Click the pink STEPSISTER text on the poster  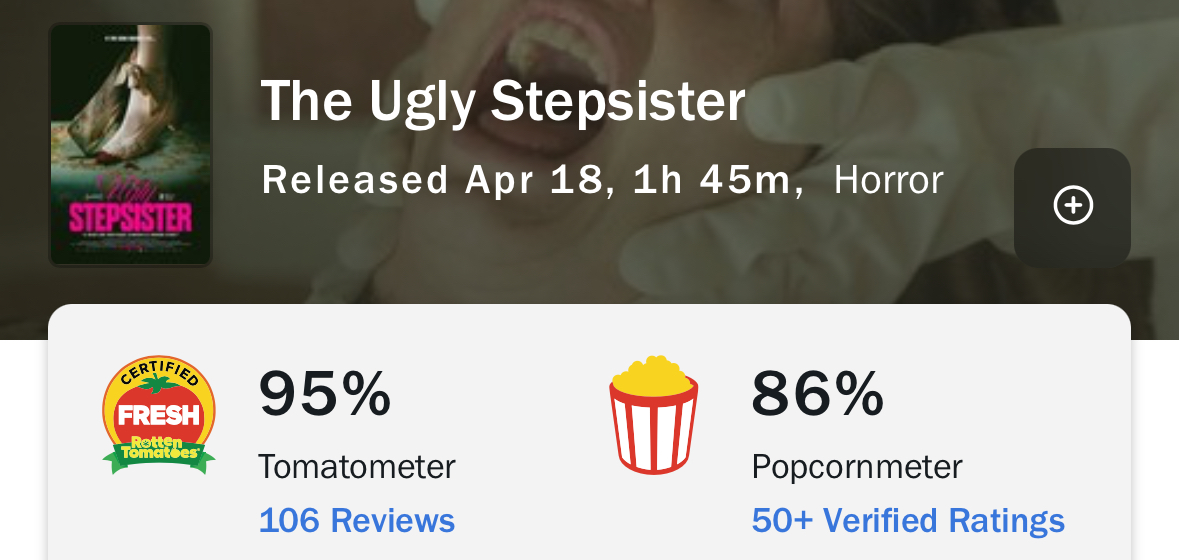point(130,217)
